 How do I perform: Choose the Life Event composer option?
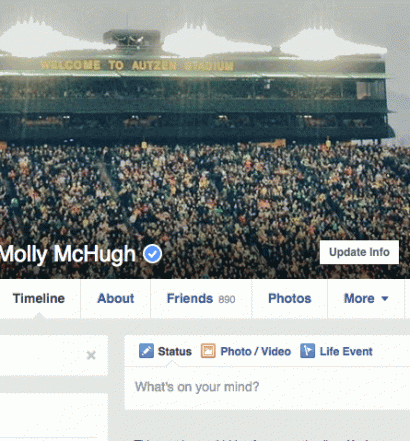coord(336,351)
